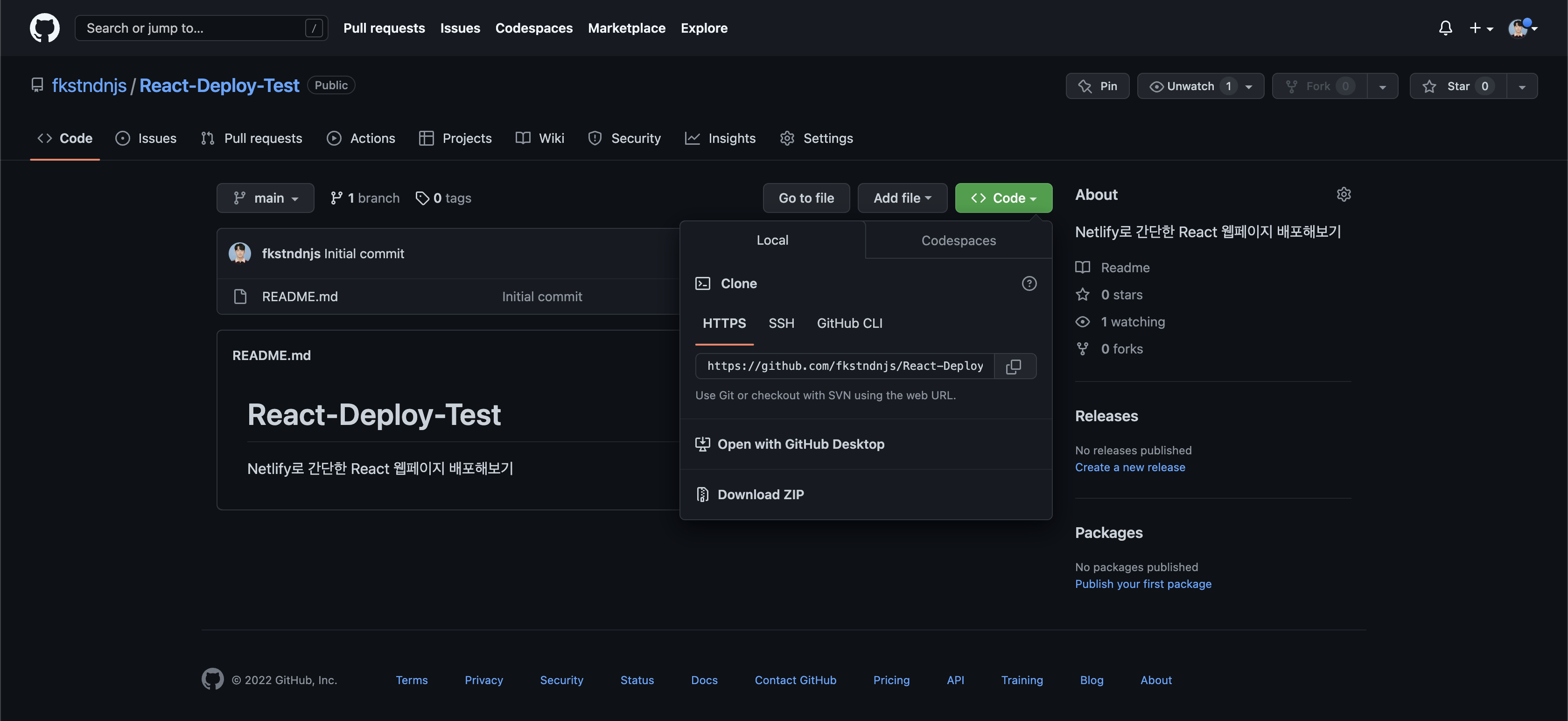Toggle Unwatch for this repository
The height and width of the screenshot is (721, 1568).
[1190, 86]
